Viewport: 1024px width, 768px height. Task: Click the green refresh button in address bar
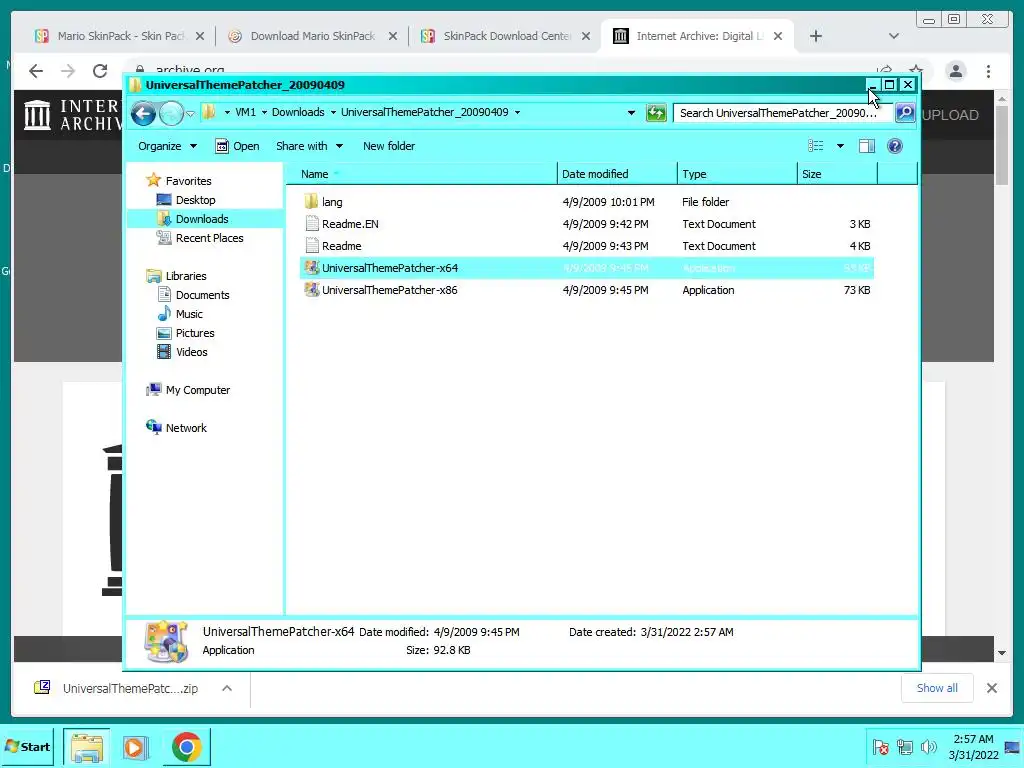click(x=656, y=113)
